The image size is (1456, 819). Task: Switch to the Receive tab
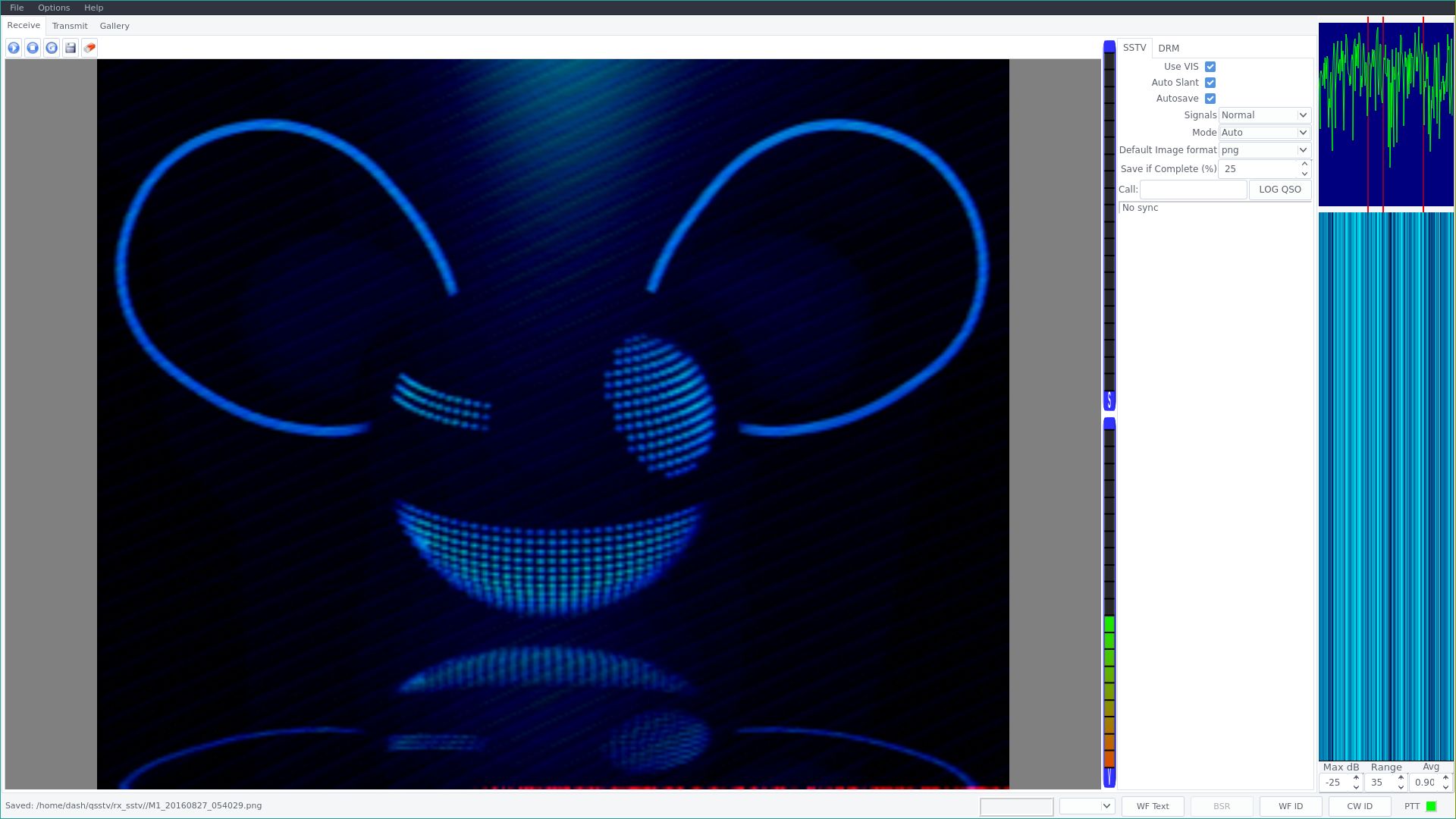point(24,26)
